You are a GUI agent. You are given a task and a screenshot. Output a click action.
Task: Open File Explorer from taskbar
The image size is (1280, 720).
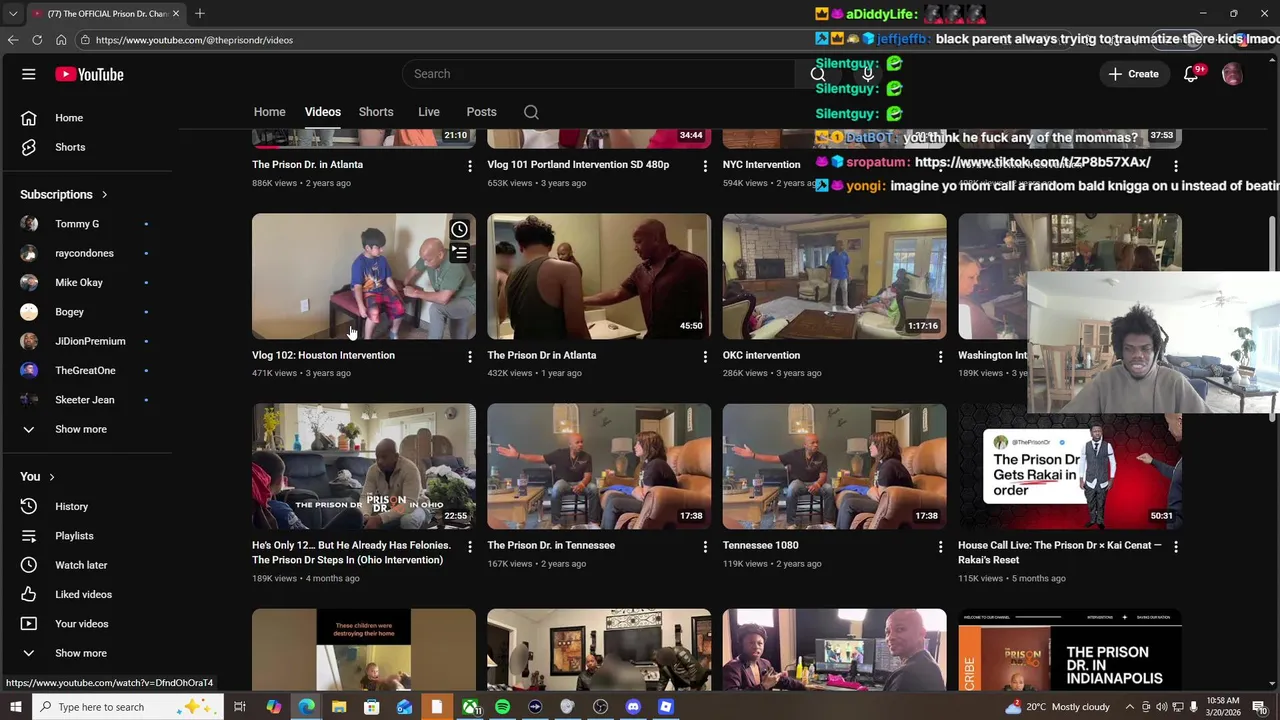coord(339,707)
